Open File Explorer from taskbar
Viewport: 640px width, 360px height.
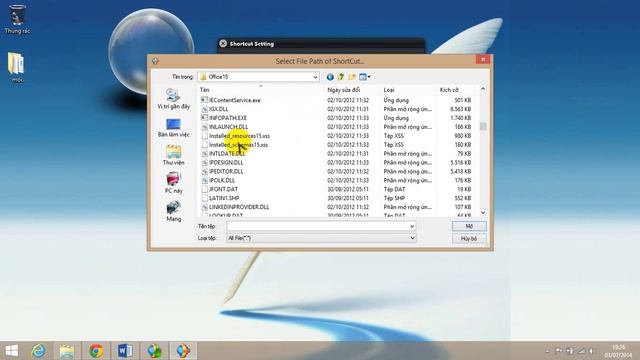[x=67, y=351]
